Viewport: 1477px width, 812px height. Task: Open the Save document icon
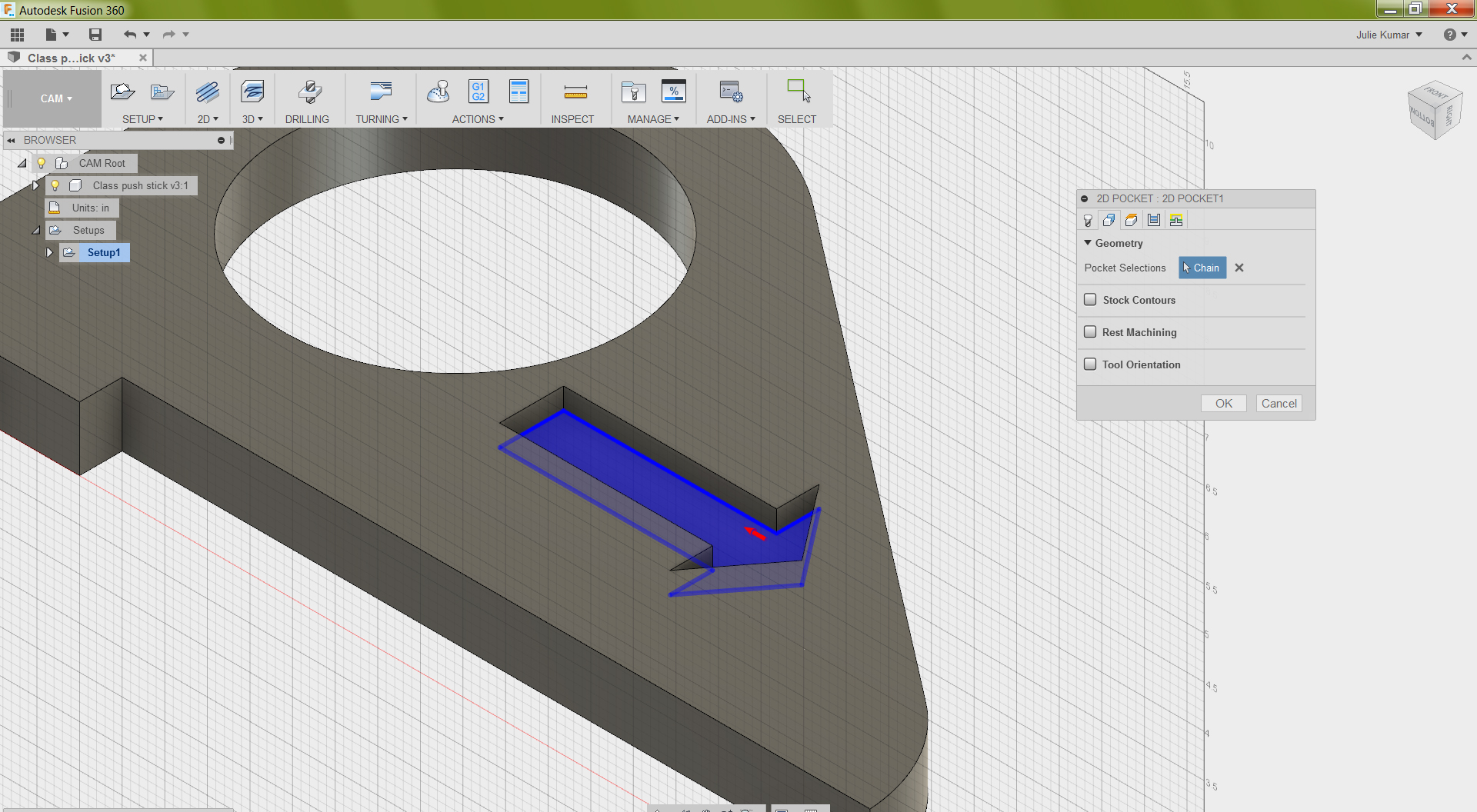(95, 34)
